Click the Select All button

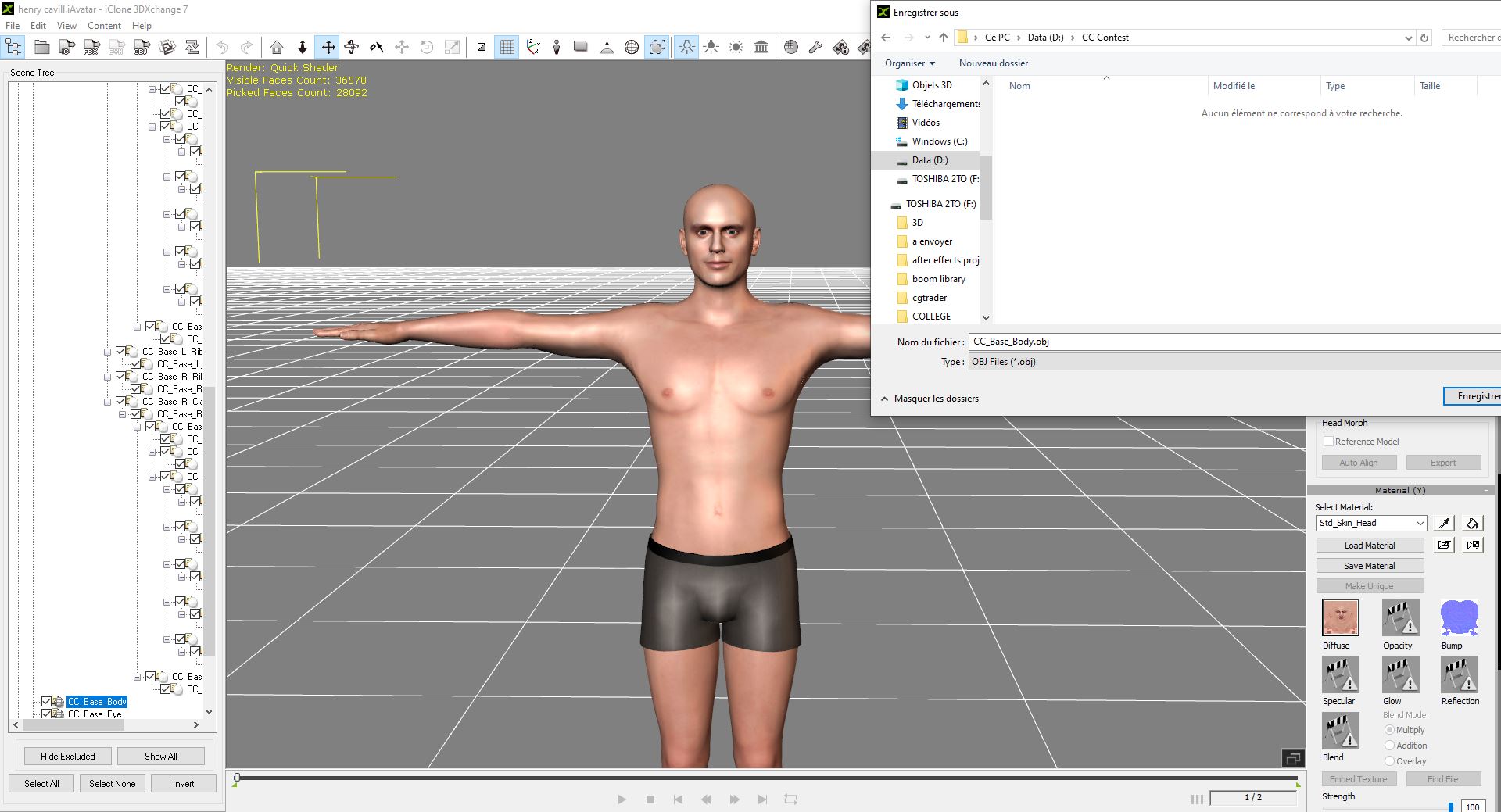click(x=41, y=784)
